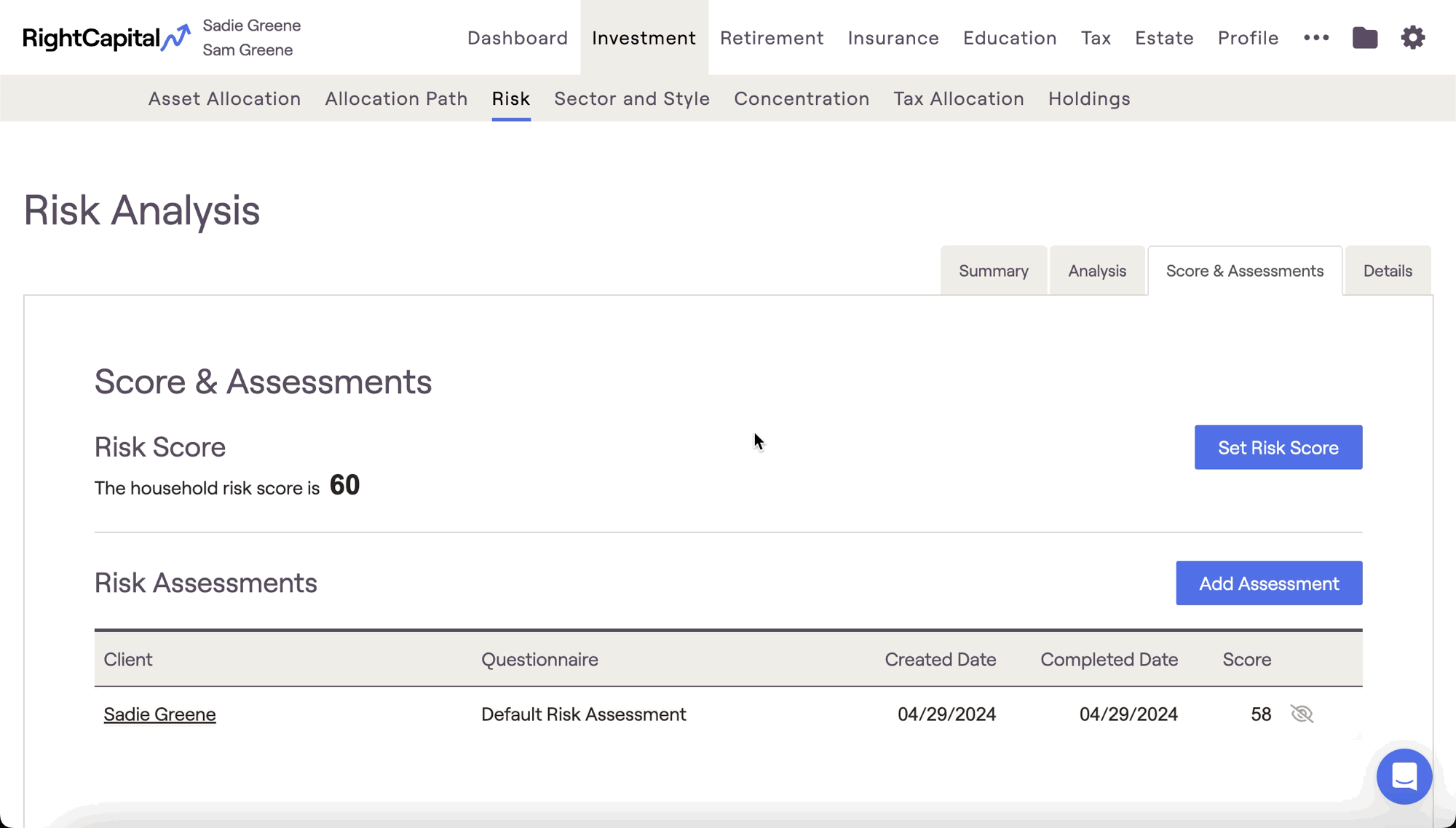Open the chat support bubble
This screenshot has height=828, width=1456.
(1404, 776)
